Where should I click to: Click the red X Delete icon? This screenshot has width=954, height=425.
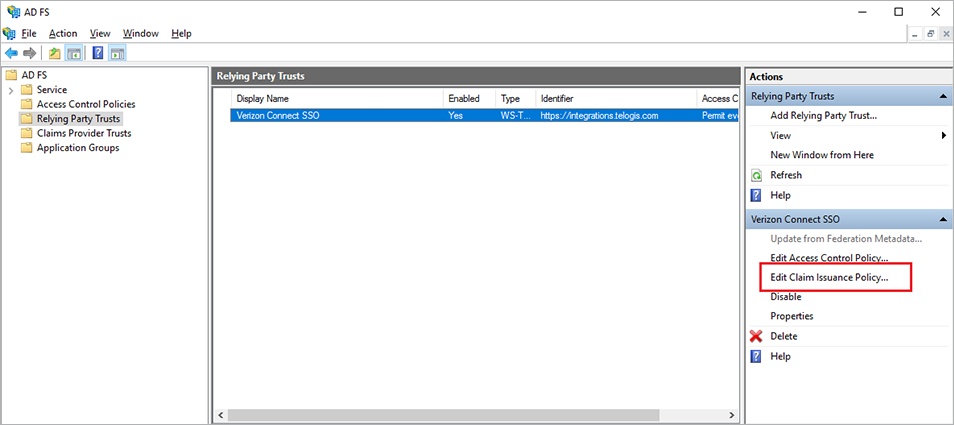(756, 336)
